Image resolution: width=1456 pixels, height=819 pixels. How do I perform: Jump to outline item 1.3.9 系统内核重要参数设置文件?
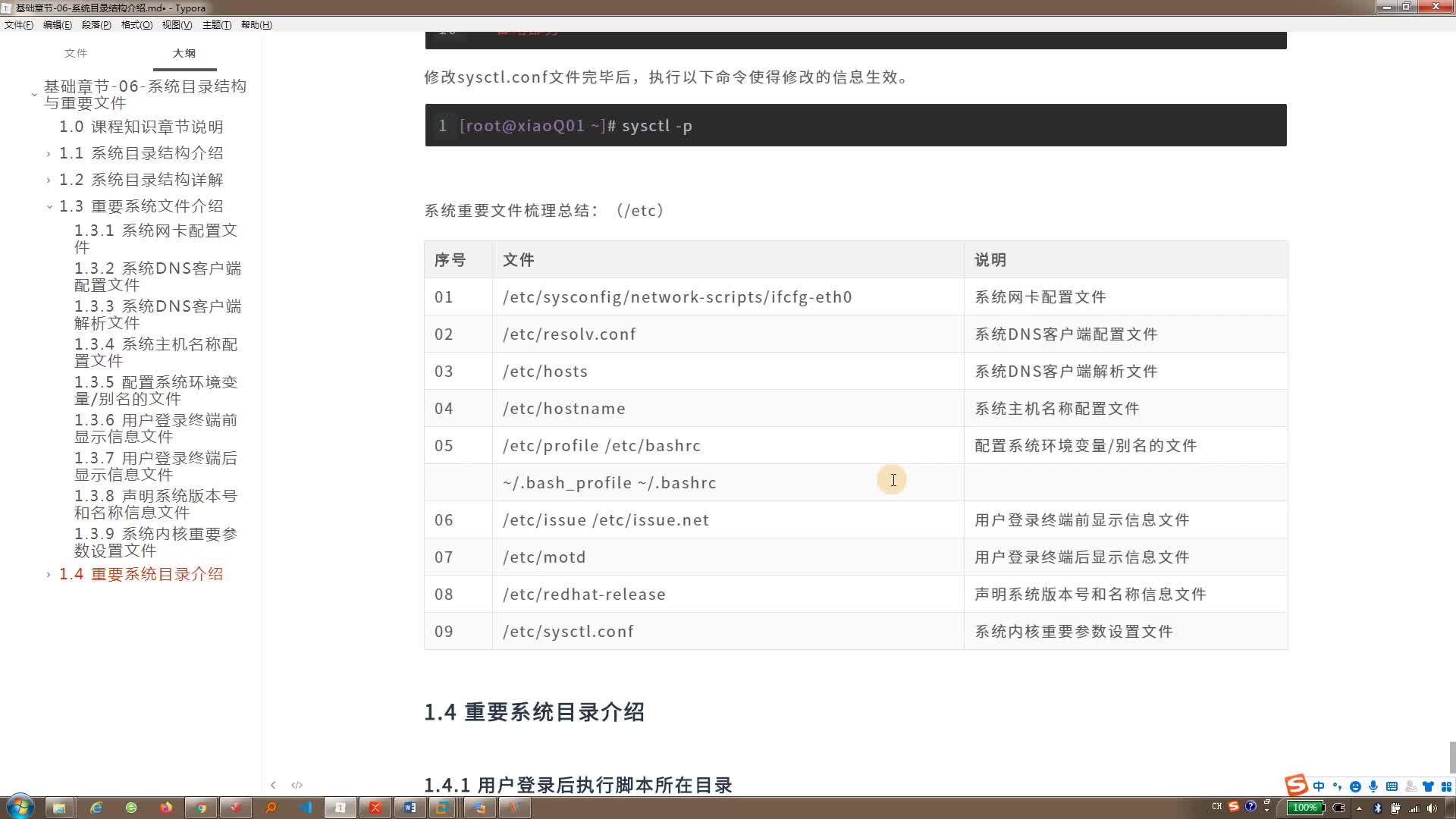[156, 541]
